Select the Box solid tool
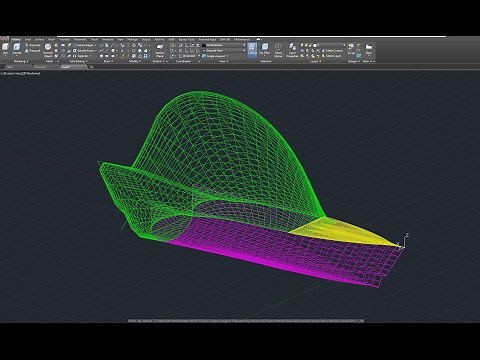Image resolution: width=480 pixels, height=360 pixels. click(5, 49)
